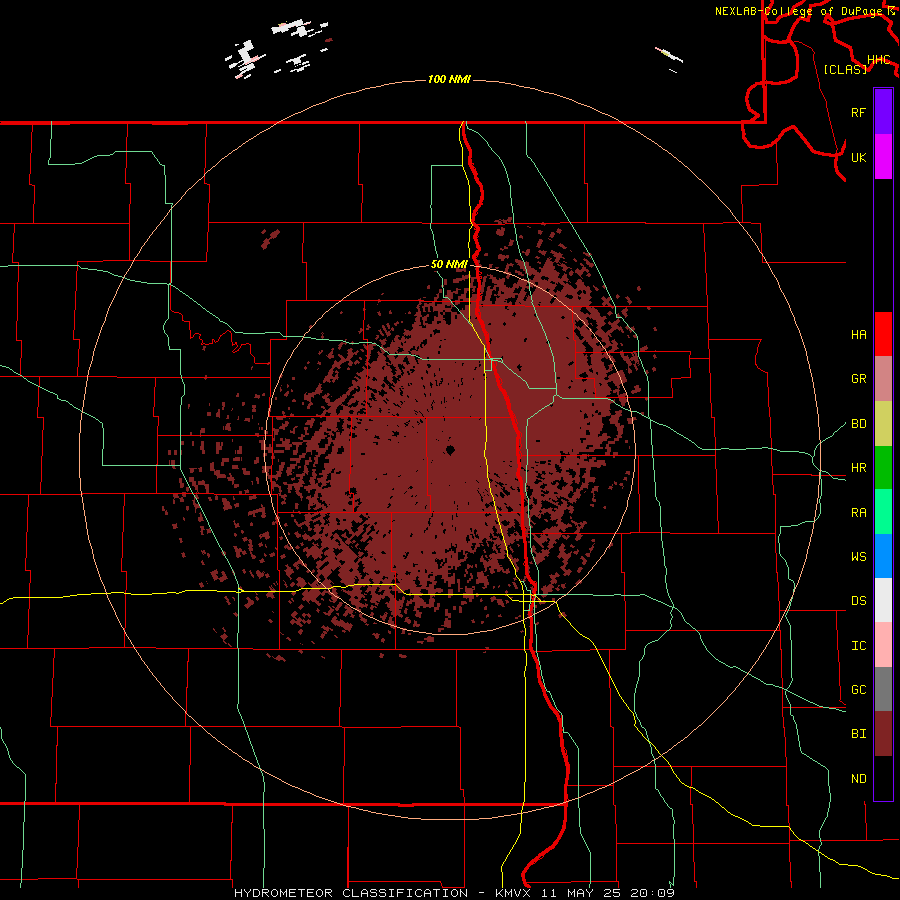Image resolution: width=900 pixels, height=900 pixels.
Task: Click the [CLAS] unit label
Action: [845, 69]
